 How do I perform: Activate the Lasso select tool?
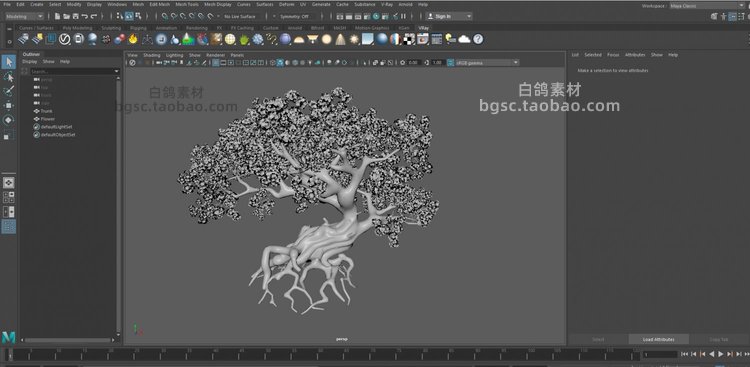pyautogui.click(x=9, y=77)
